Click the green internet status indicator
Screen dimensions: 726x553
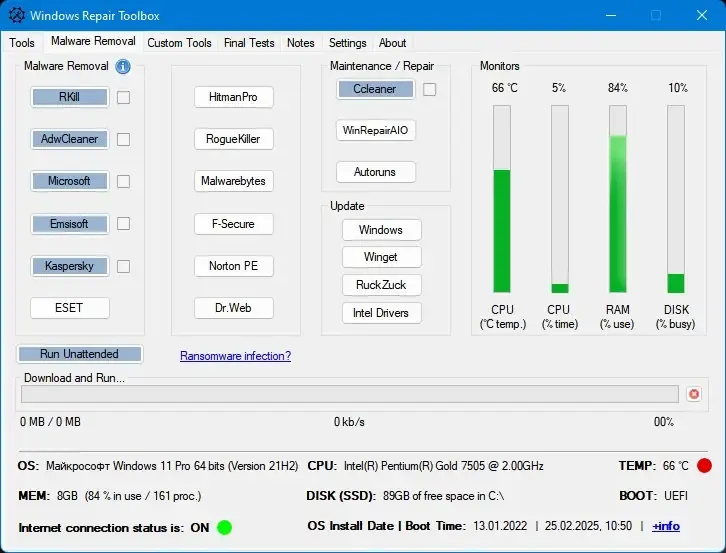coord(225,527)
